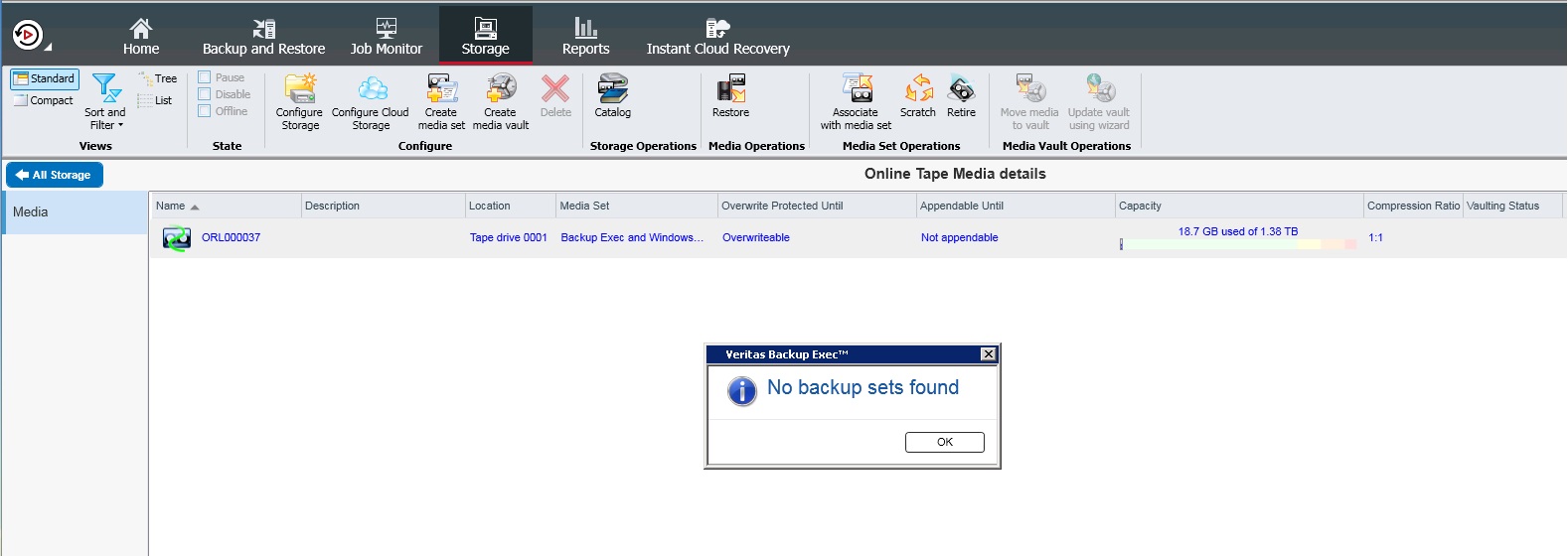
Task: Go back to All Storage
Action: click(55, 175)
